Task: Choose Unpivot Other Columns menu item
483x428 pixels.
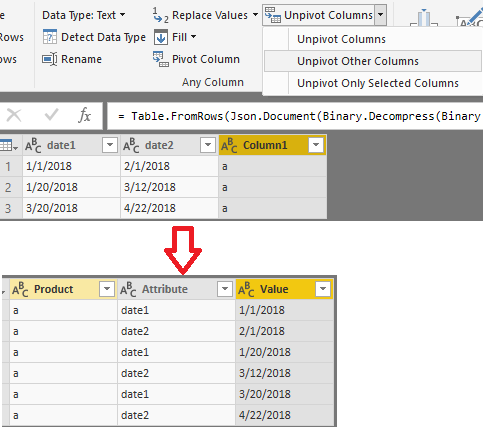Action: coord(373,61)
